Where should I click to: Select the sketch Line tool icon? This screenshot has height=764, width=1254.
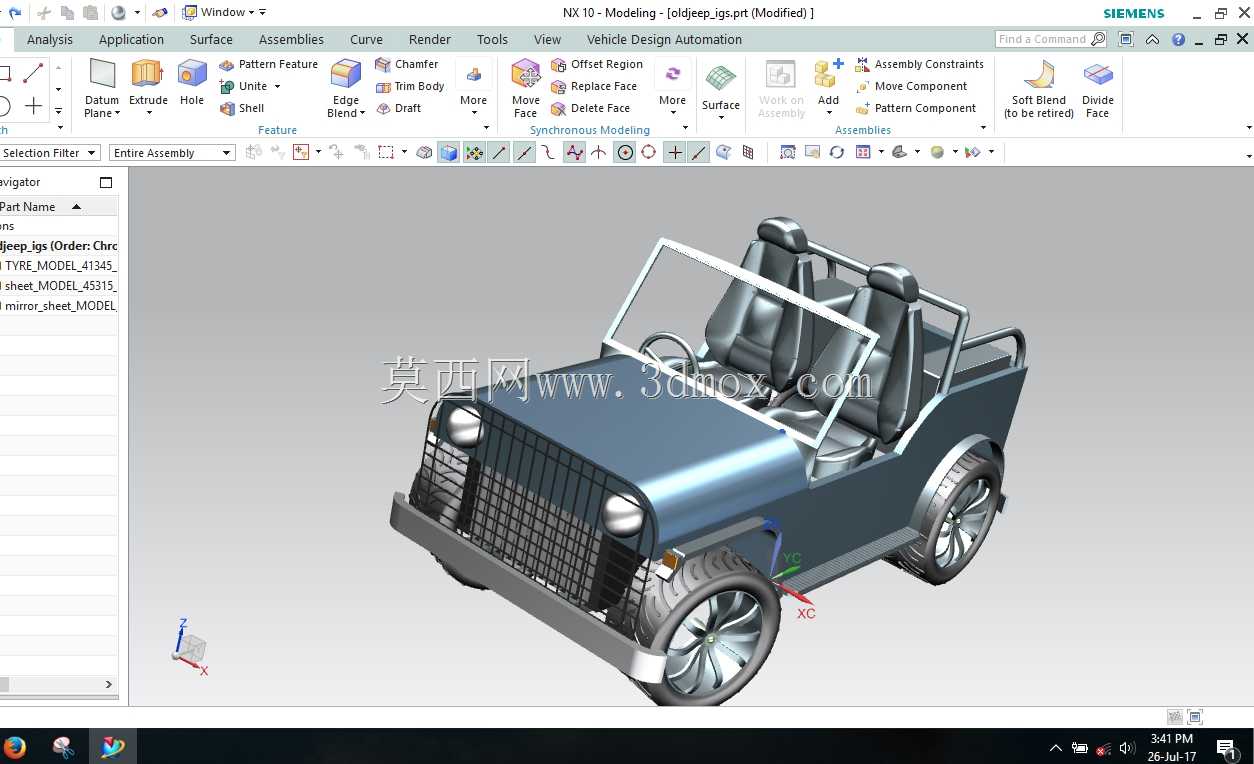(33, 72)
